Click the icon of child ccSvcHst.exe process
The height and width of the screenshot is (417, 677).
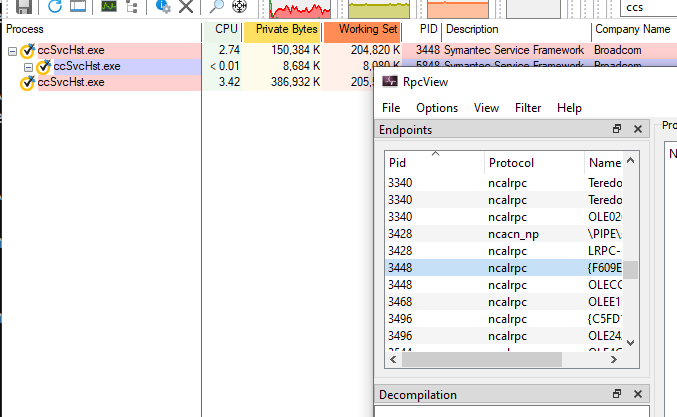pos(44,67)
